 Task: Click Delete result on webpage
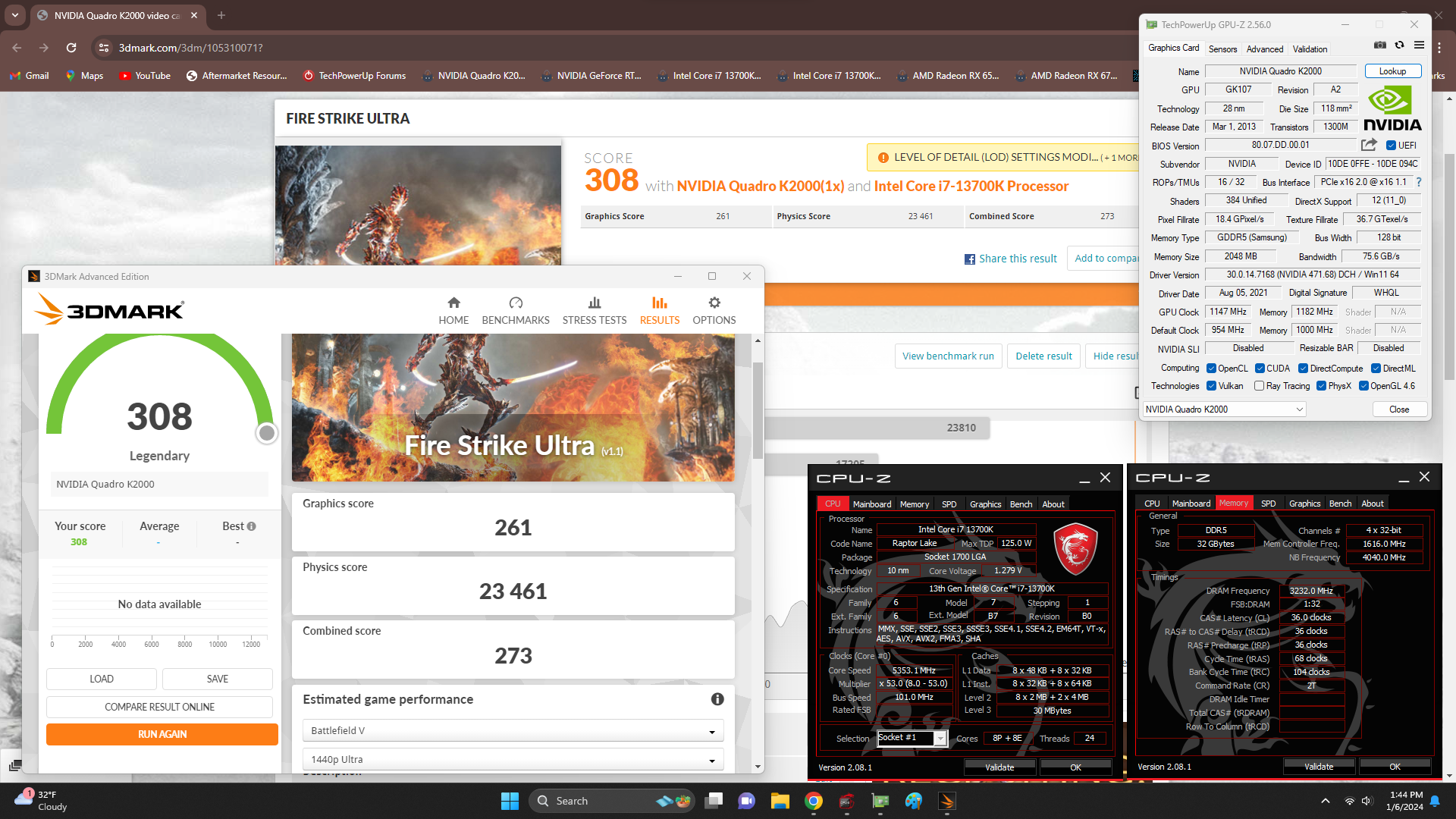(x=1043, y=356)
